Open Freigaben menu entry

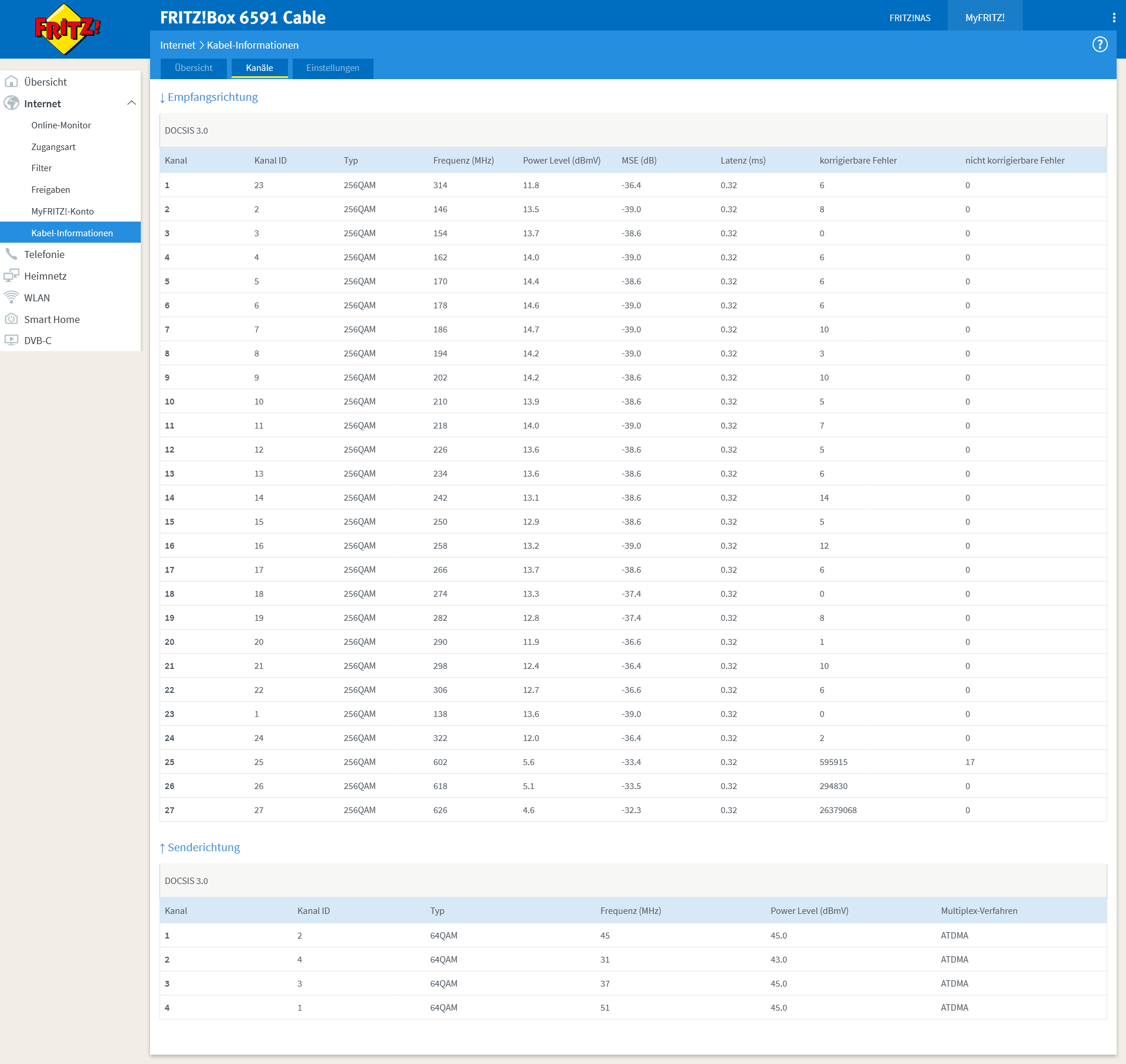[50, 190]
